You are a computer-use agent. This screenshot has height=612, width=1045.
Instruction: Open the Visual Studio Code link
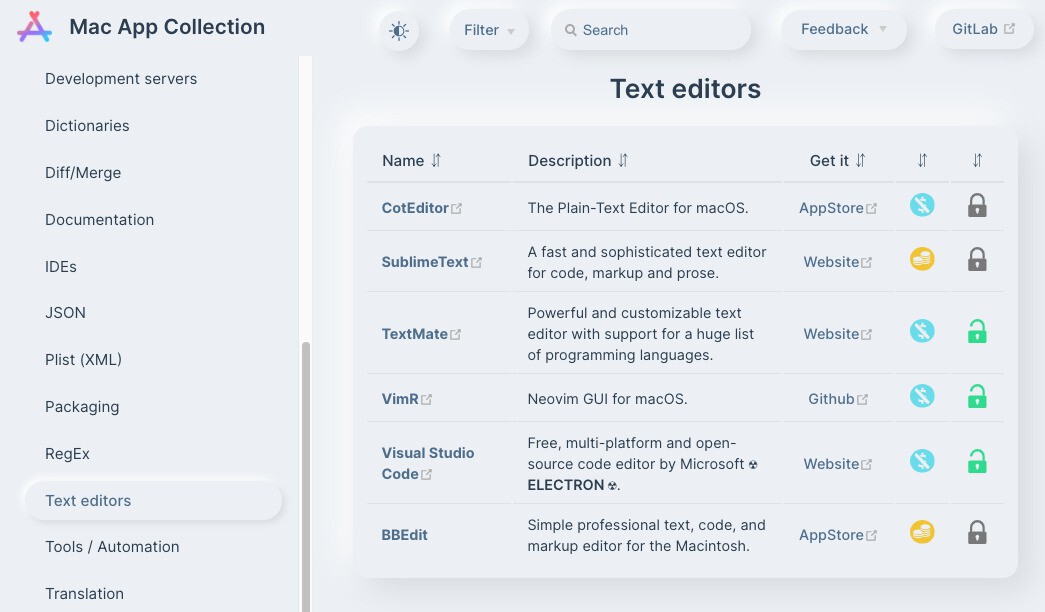pyautogui.click(x=428, y=463)
